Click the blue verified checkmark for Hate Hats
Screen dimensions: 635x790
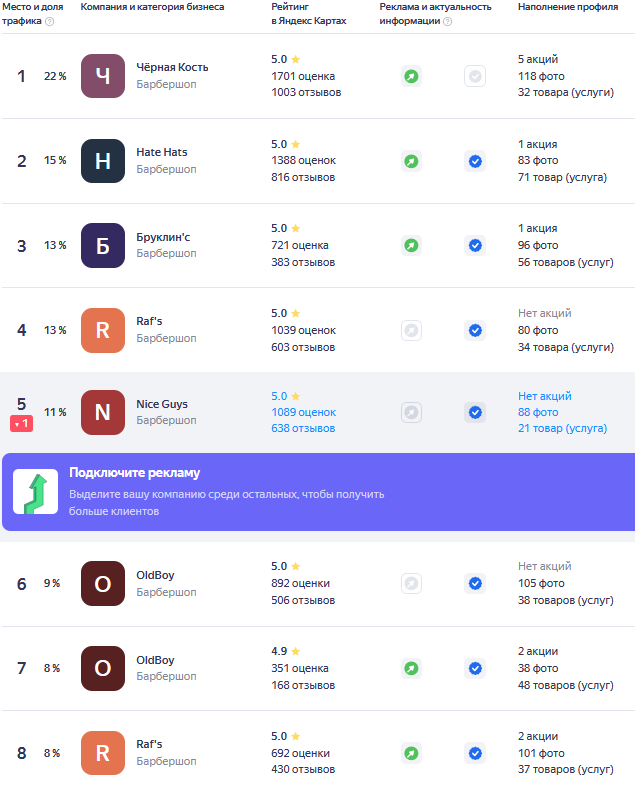tap(475, 161)
